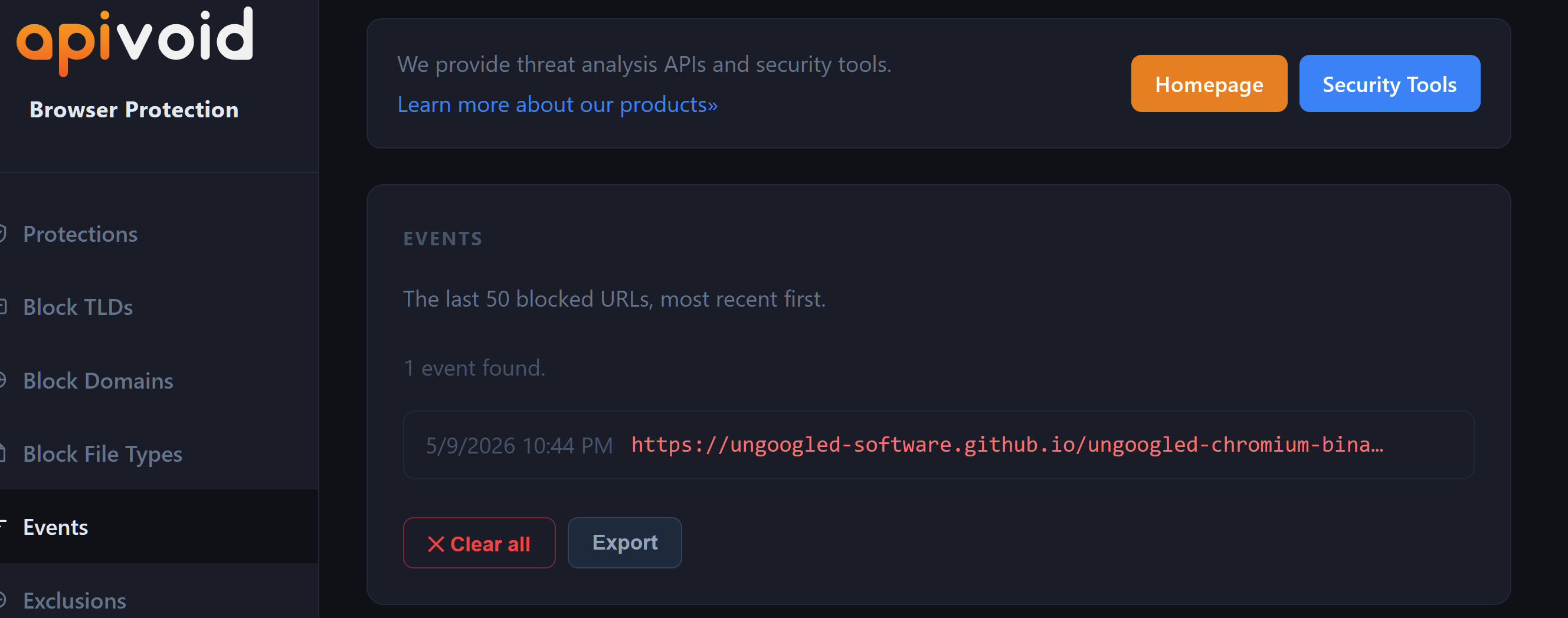1568x618 pixels.
Task: Click the 5/9/2026 10:44 PM event timestamp
Action: [x=519, y=446]
